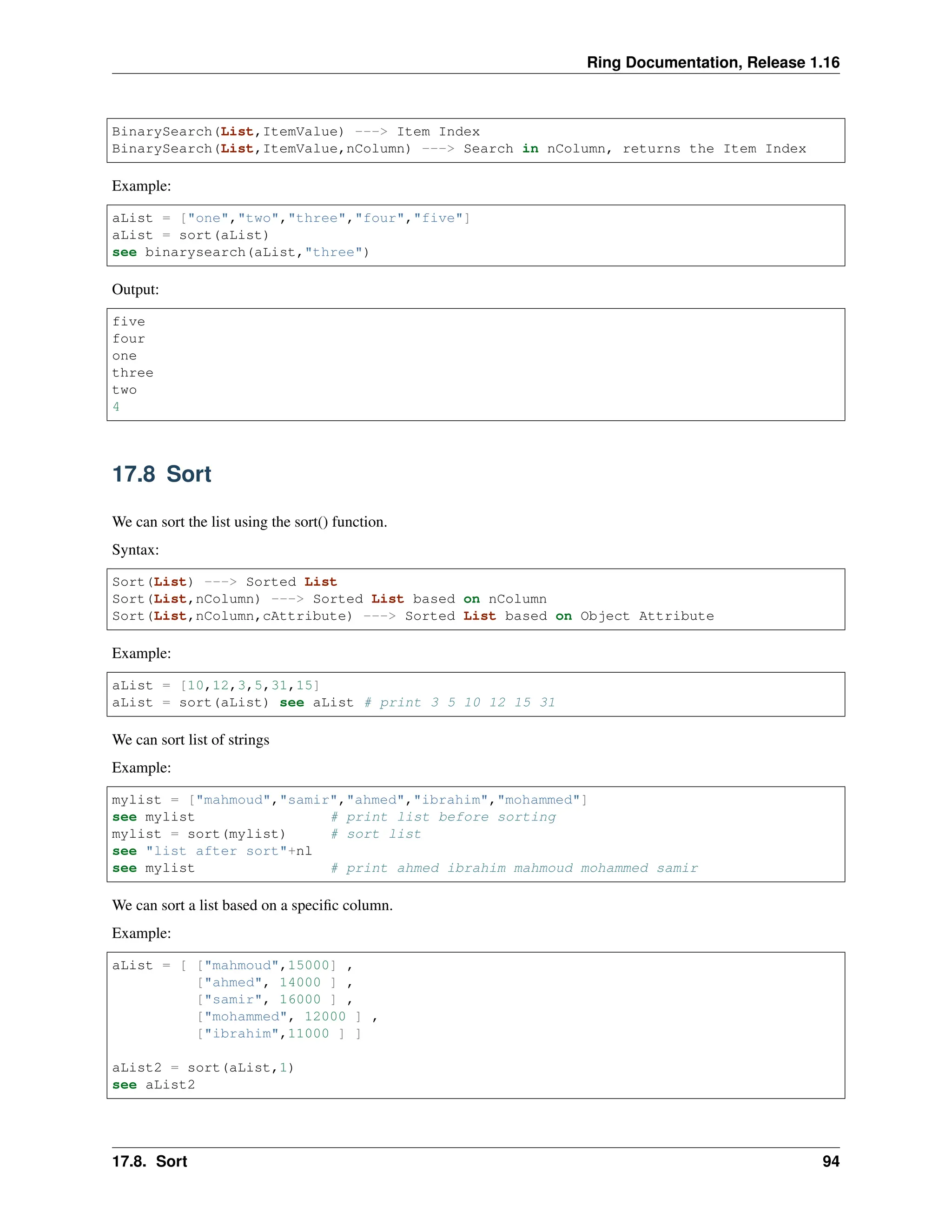Click the comment print list before sorting
Viewport: 952px width, 1232px height.
(x=443, y=817)
